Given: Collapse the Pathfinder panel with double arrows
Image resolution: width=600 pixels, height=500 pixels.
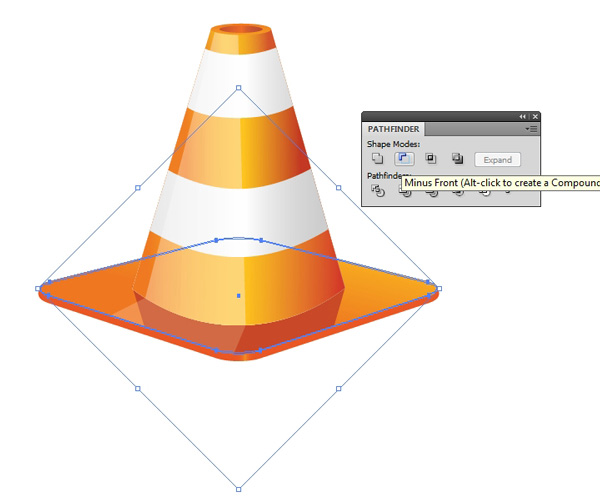Looking at the screenshot, I should [x=523, y=117].
